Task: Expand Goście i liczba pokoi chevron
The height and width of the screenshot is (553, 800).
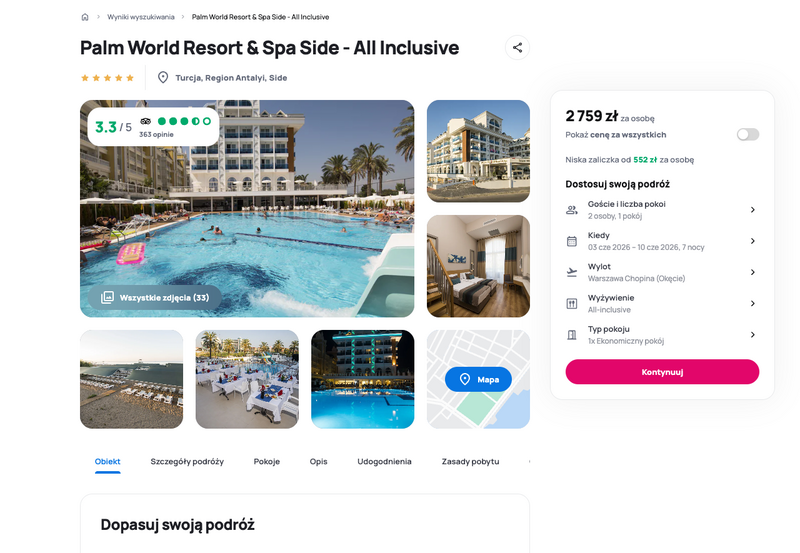Action: 753,210
